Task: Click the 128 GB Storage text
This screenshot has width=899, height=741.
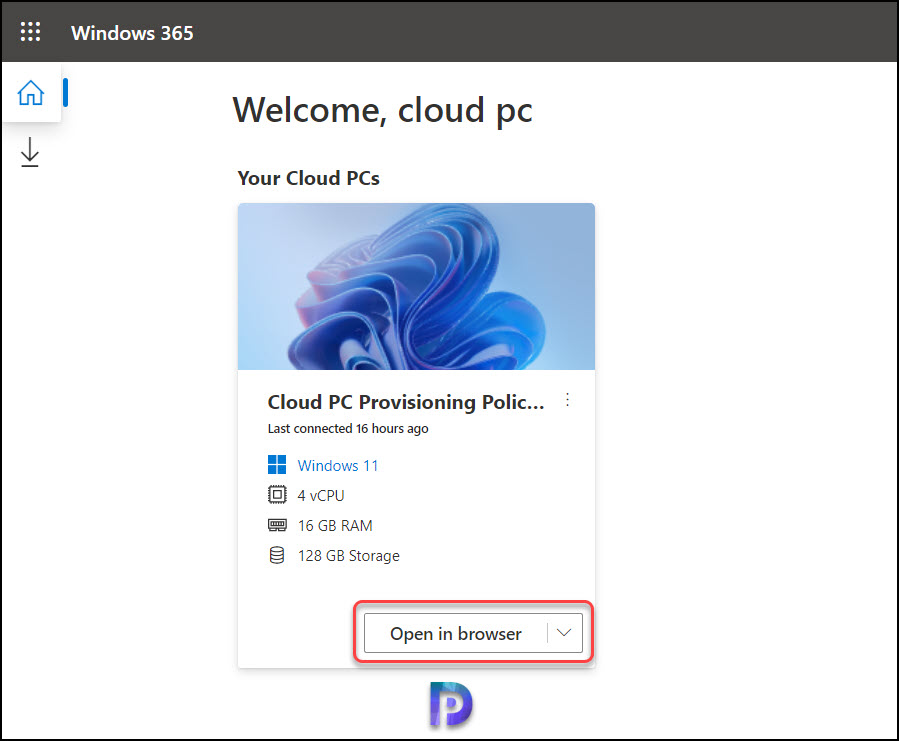Action: [348, 556]
